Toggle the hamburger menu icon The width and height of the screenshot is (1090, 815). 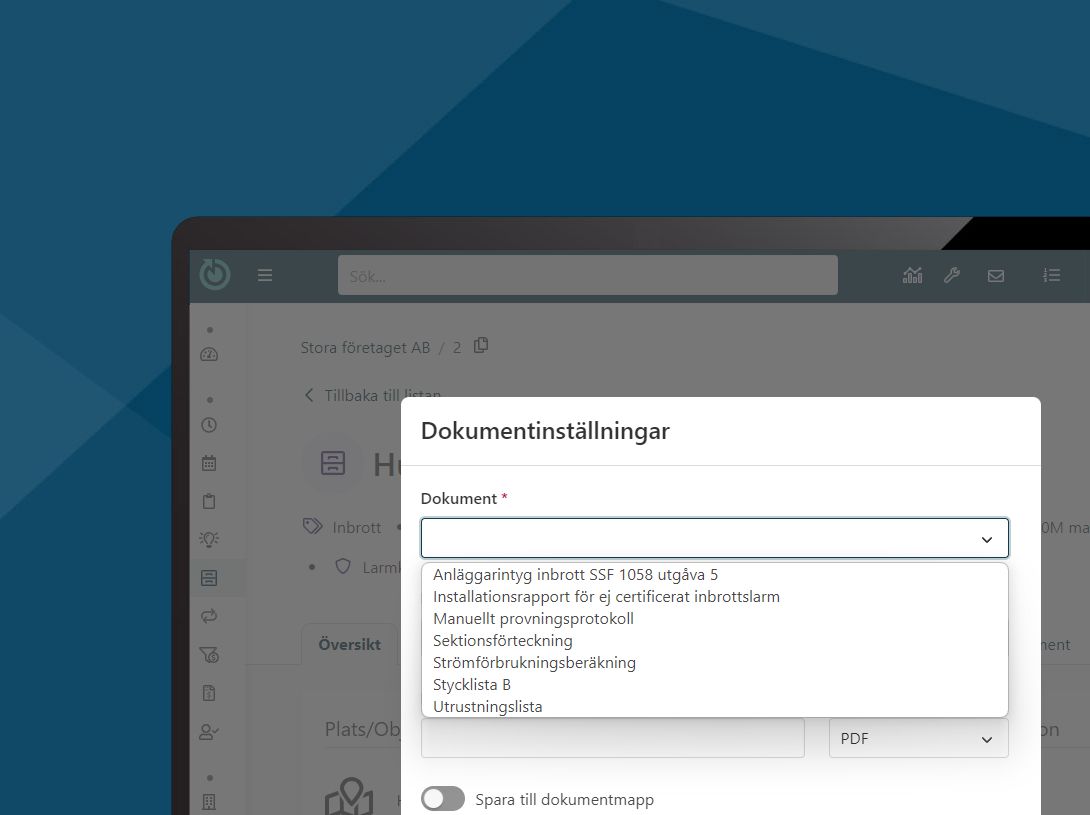pos(265,275)
